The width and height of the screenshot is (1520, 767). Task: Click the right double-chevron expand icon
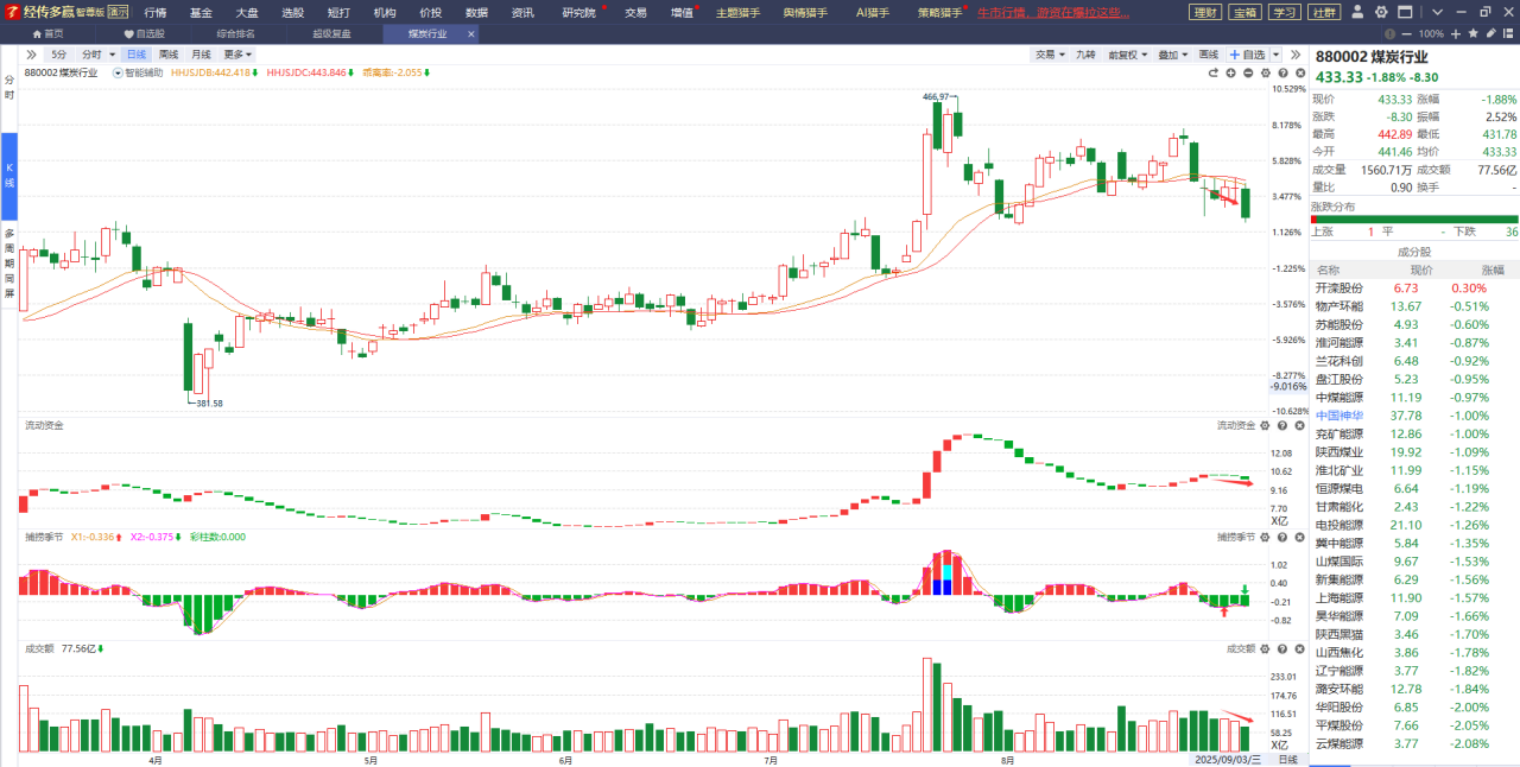point(1295,54)
